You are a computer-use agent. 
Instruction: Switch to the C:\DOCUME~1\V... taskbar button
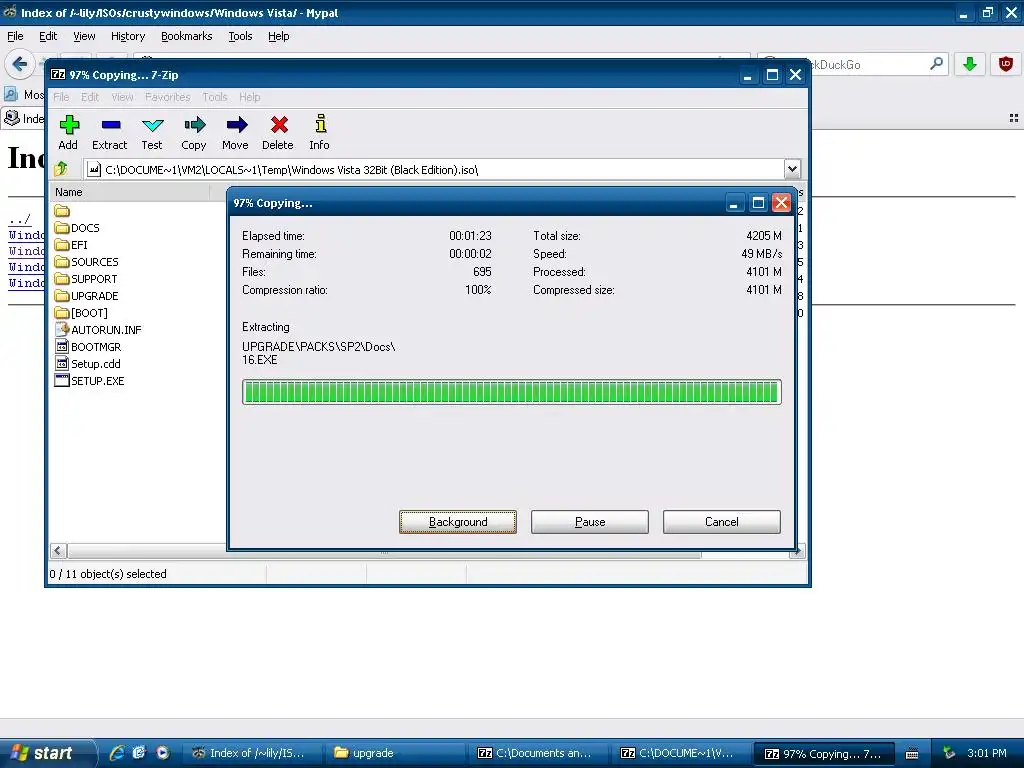click(680, 753)
